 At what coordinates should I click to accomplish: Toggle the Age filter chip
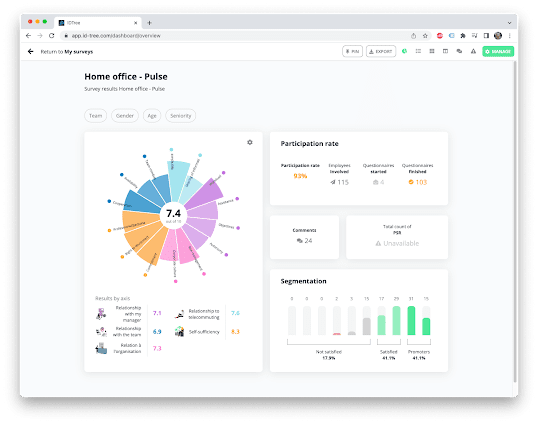coord(152,116)
